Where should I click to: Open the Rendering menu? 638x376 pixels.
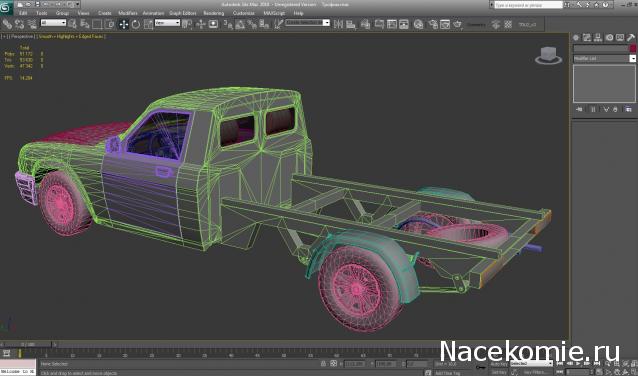(x=214, y=13)
